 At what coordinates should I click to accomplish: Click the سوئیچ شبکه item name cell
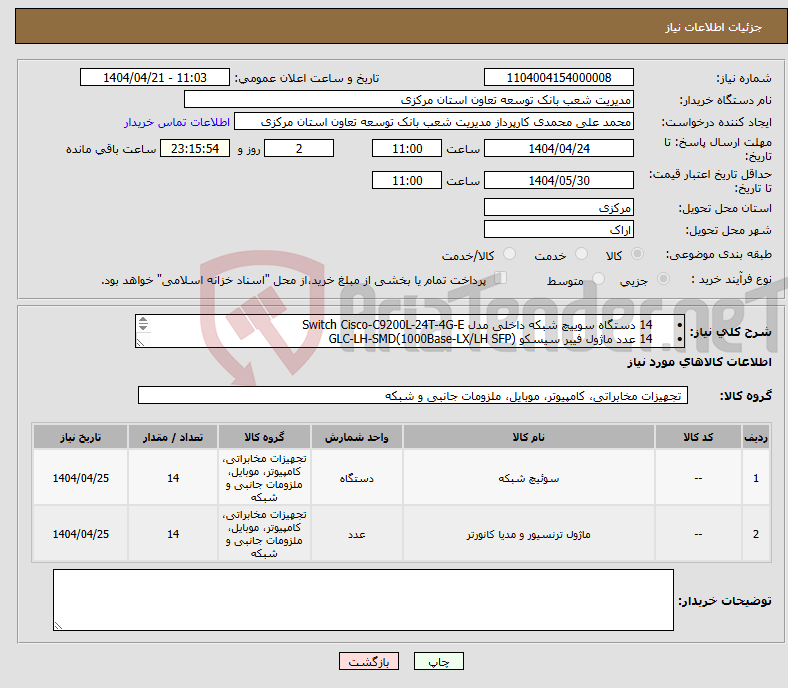[x=529, y=478]
